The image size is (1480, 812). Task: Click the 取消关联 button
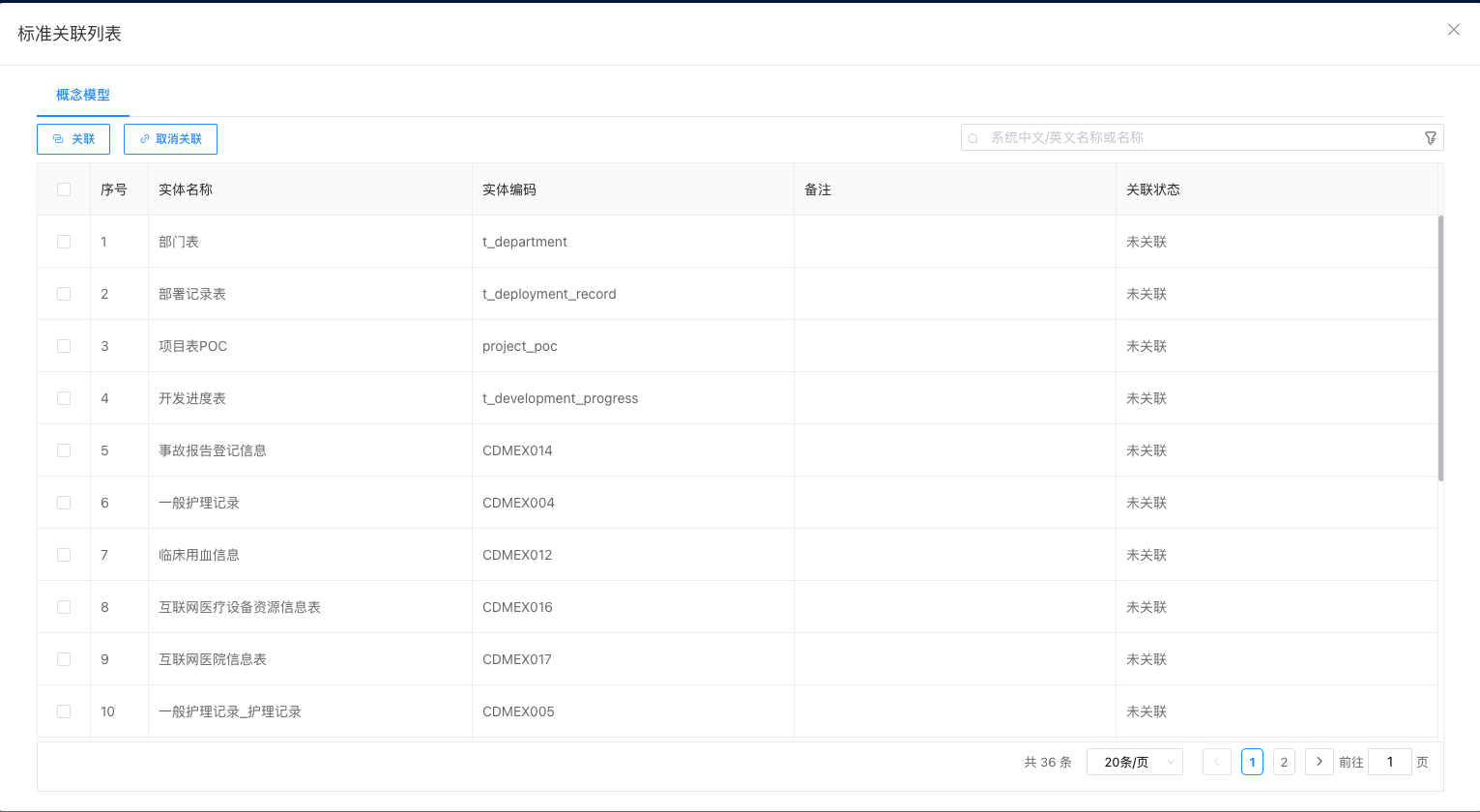(170, 139)
